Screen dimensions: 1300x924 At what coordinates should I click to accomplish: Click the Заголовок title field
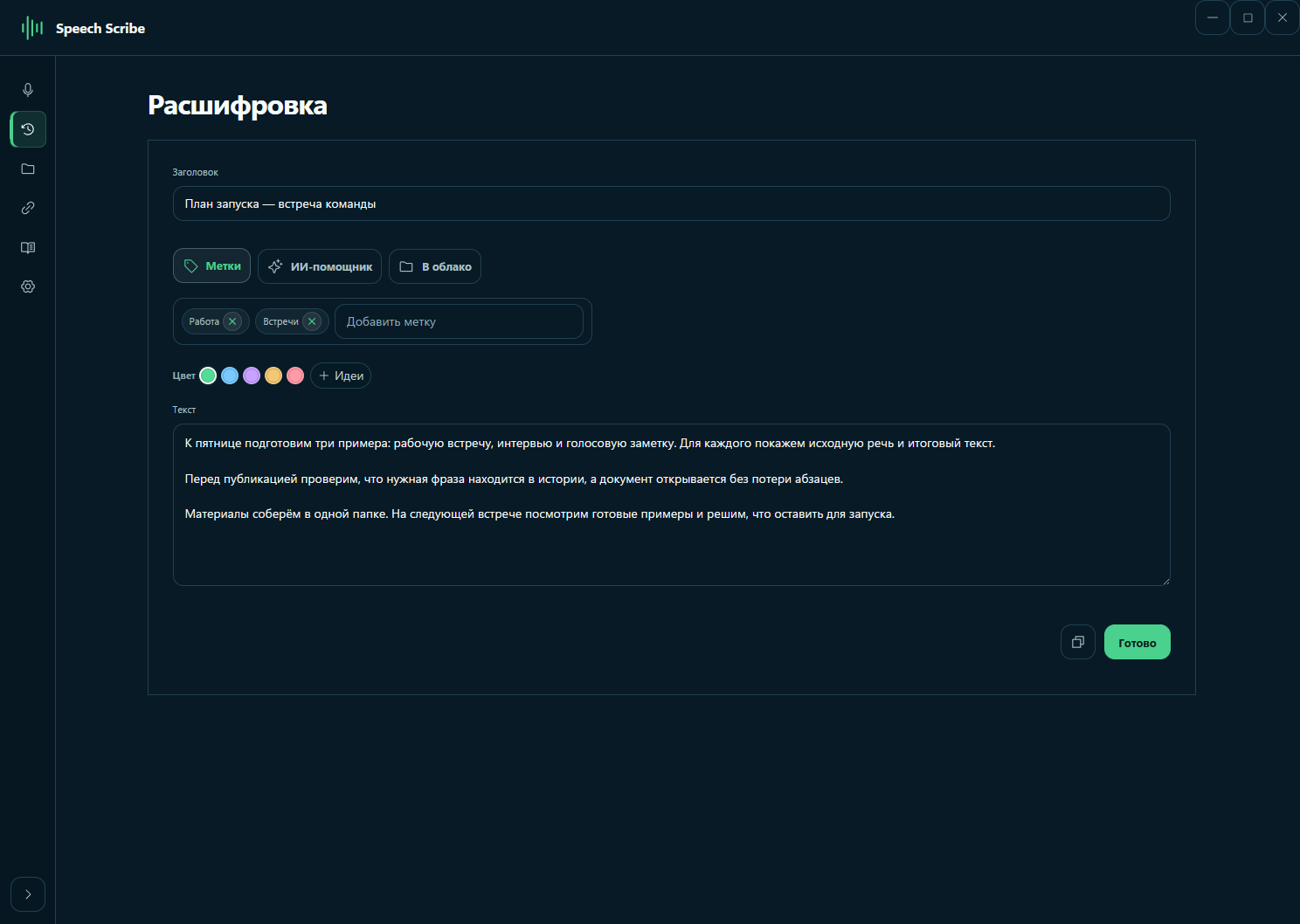click(x=672, y=203)
